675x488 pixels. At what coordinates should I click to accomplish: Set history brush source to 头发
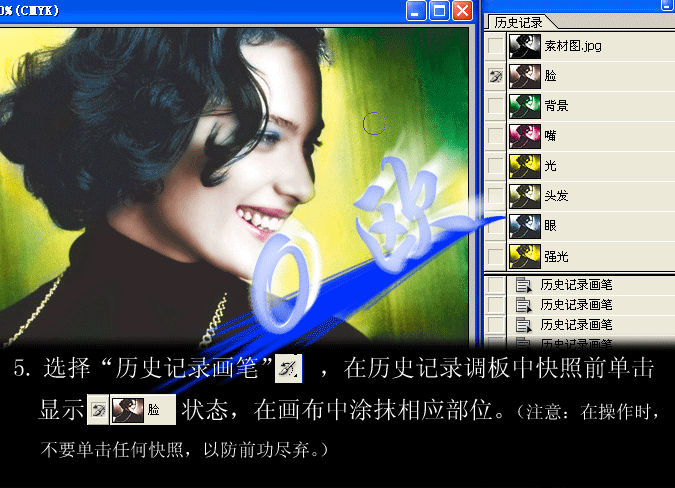click(x=495, y=196)
